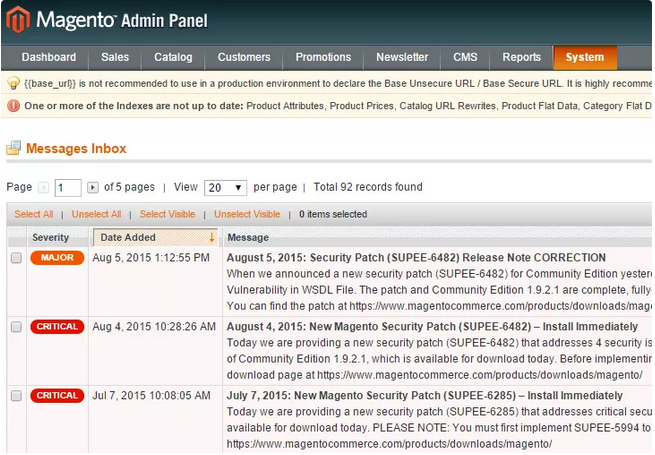Image resolution: width=655 pixels, height=455 pixels.
Task: Click the Unselect Visible link
Action: 247,214
